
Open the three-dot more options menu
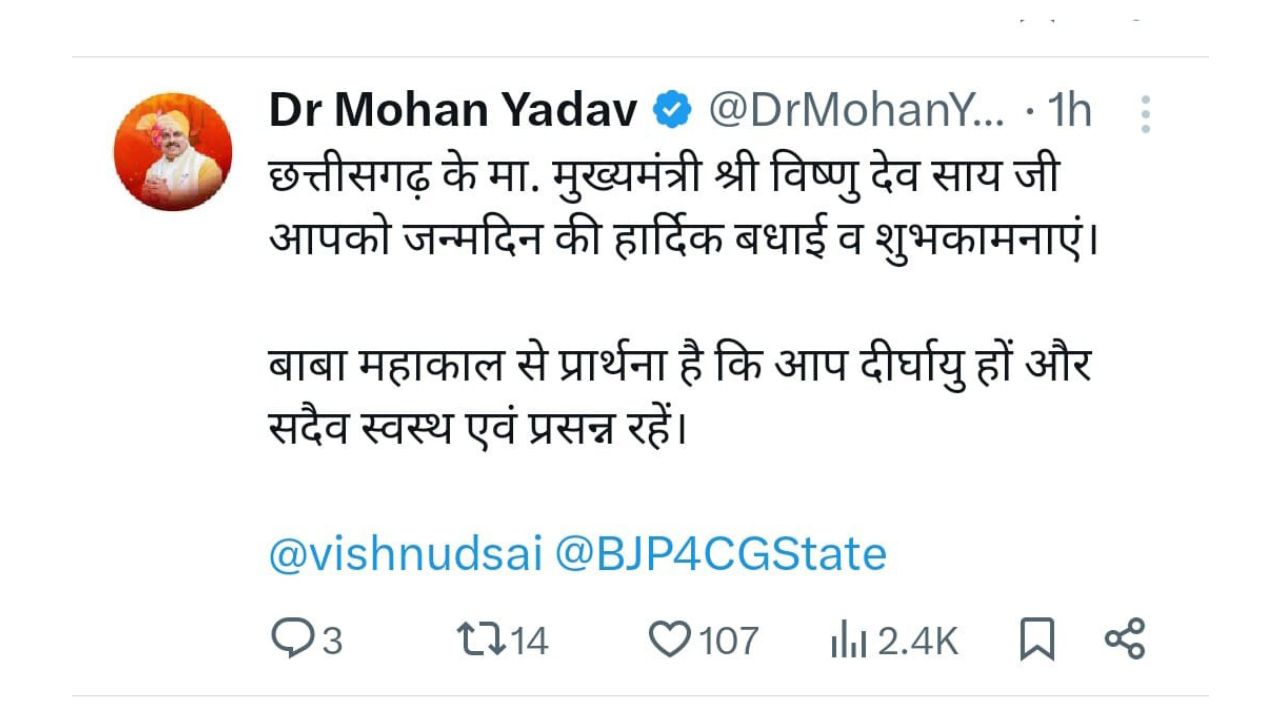point(1145,114)
